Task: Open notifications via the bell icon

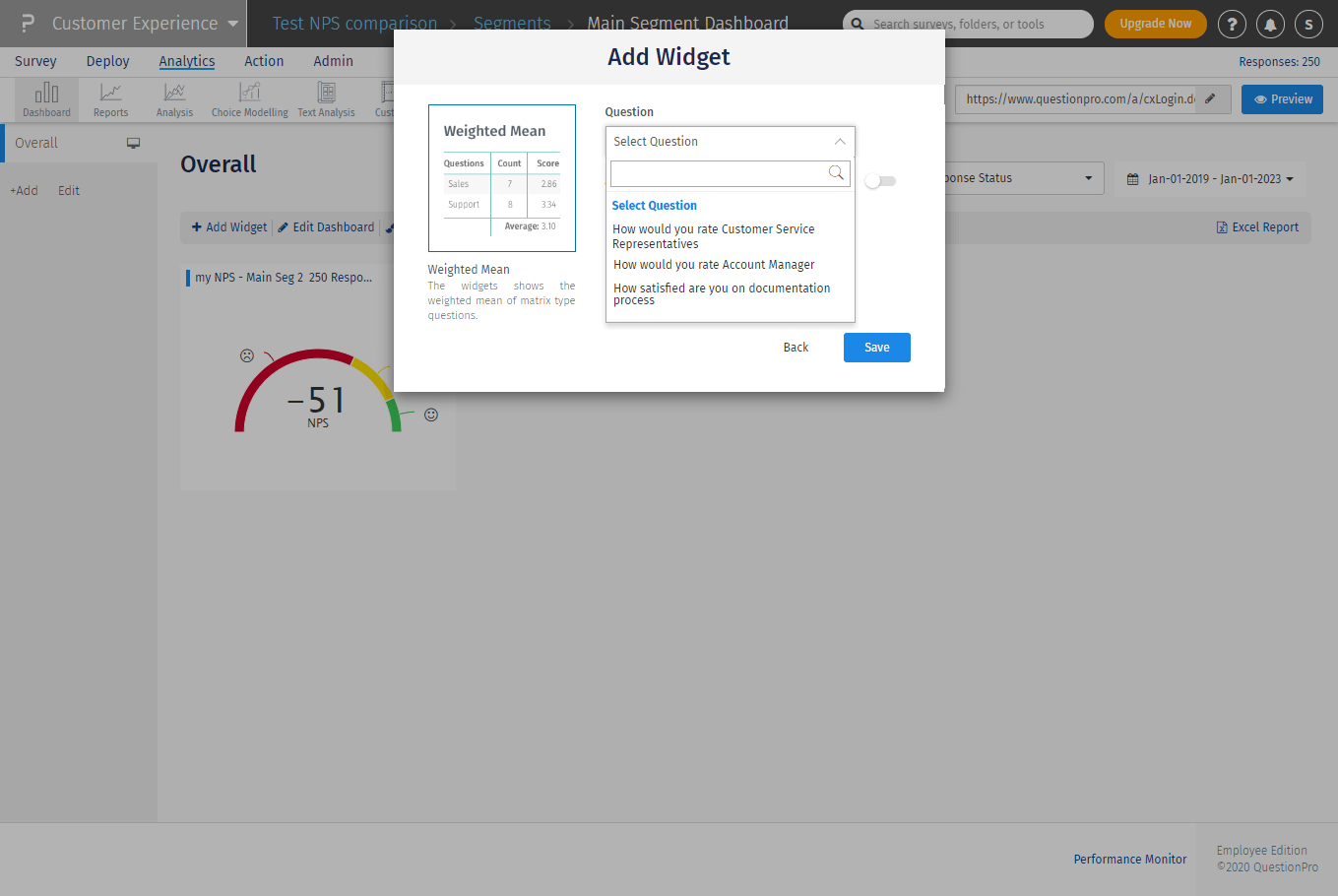Action: 1270,24
